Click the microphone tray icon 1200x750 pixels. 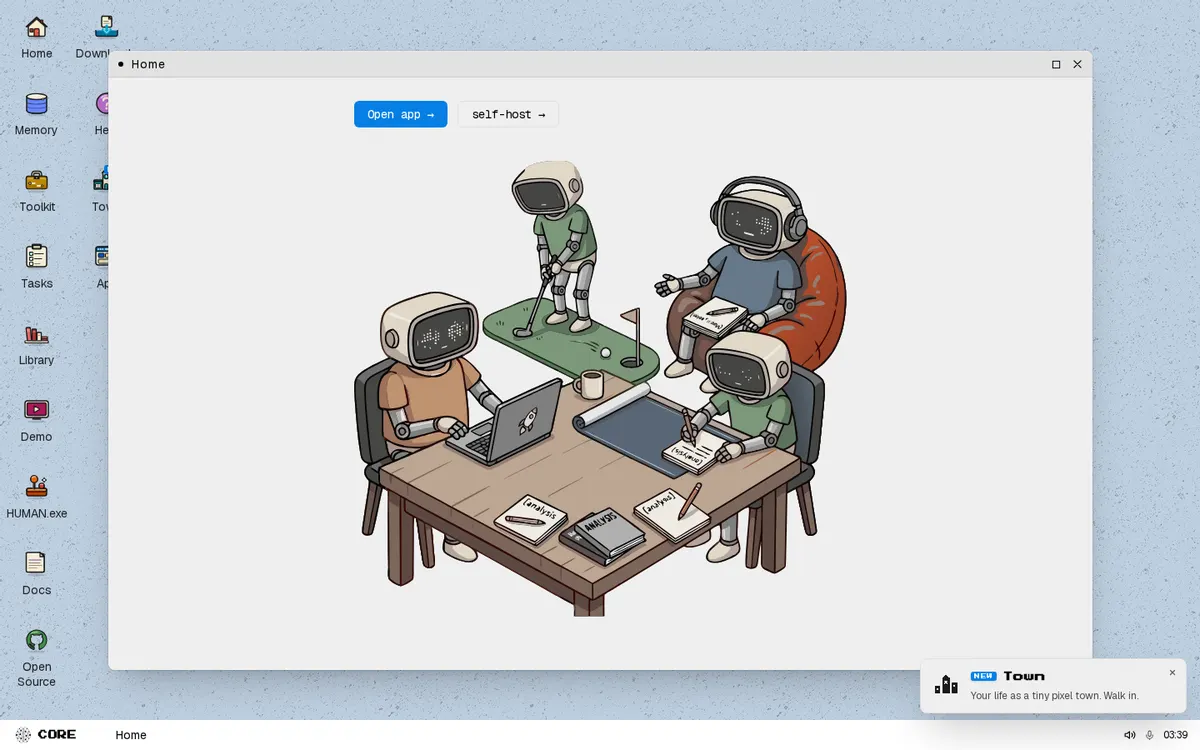1149,735
